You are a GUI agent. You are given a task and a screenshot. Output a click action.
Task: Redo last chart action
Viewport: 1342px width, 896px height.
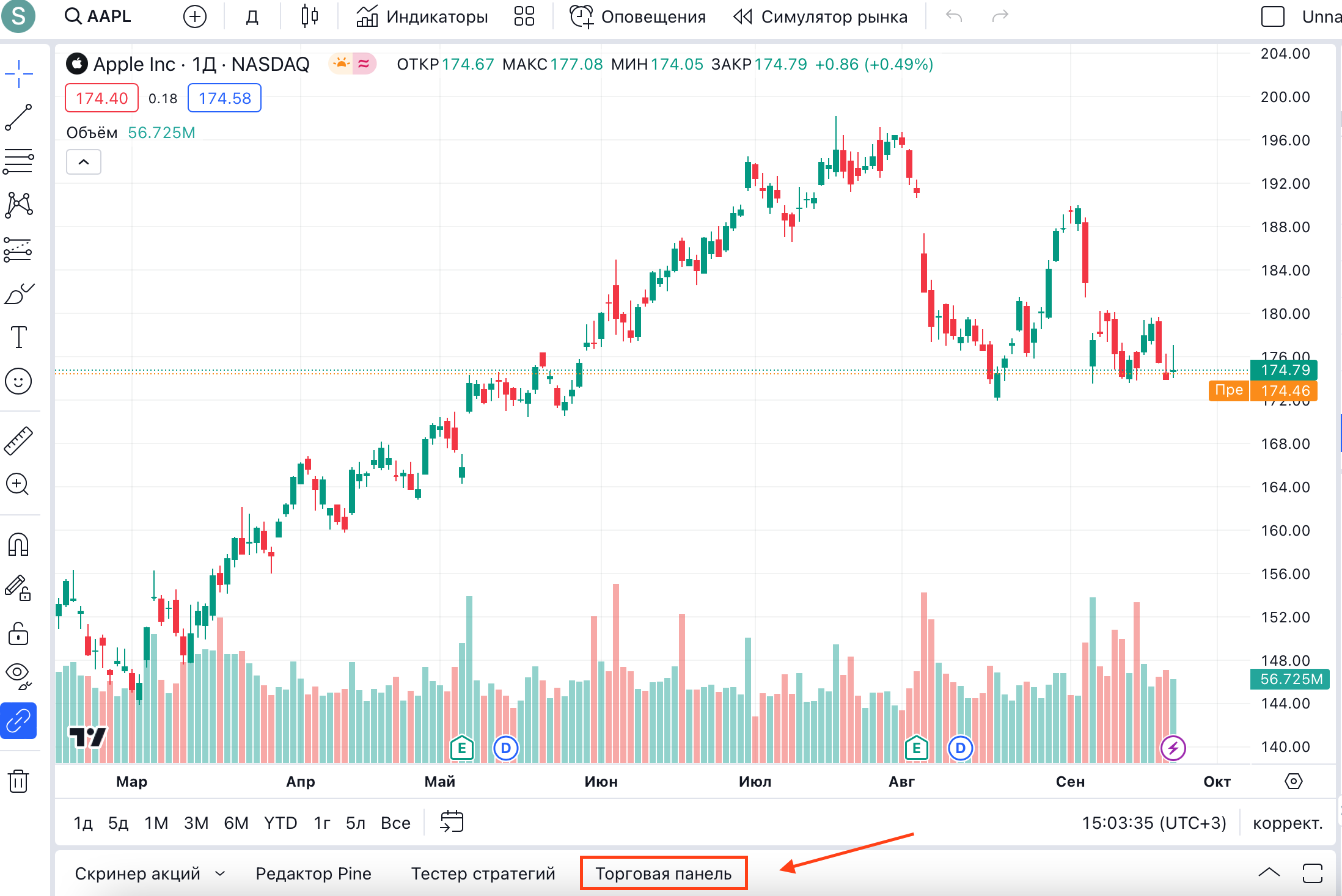point(1000,16)
